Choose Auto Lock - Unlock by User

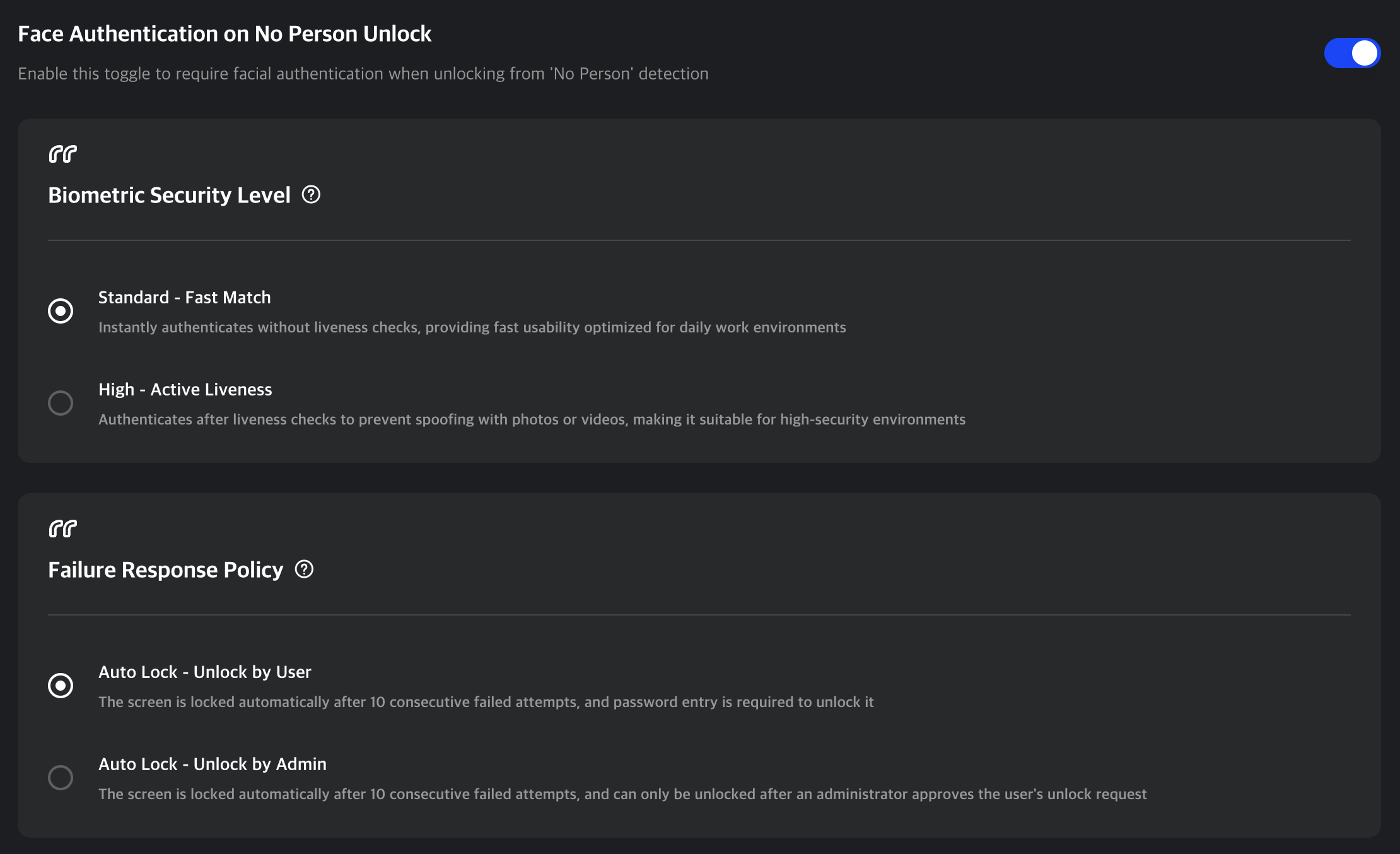(61, 685)
